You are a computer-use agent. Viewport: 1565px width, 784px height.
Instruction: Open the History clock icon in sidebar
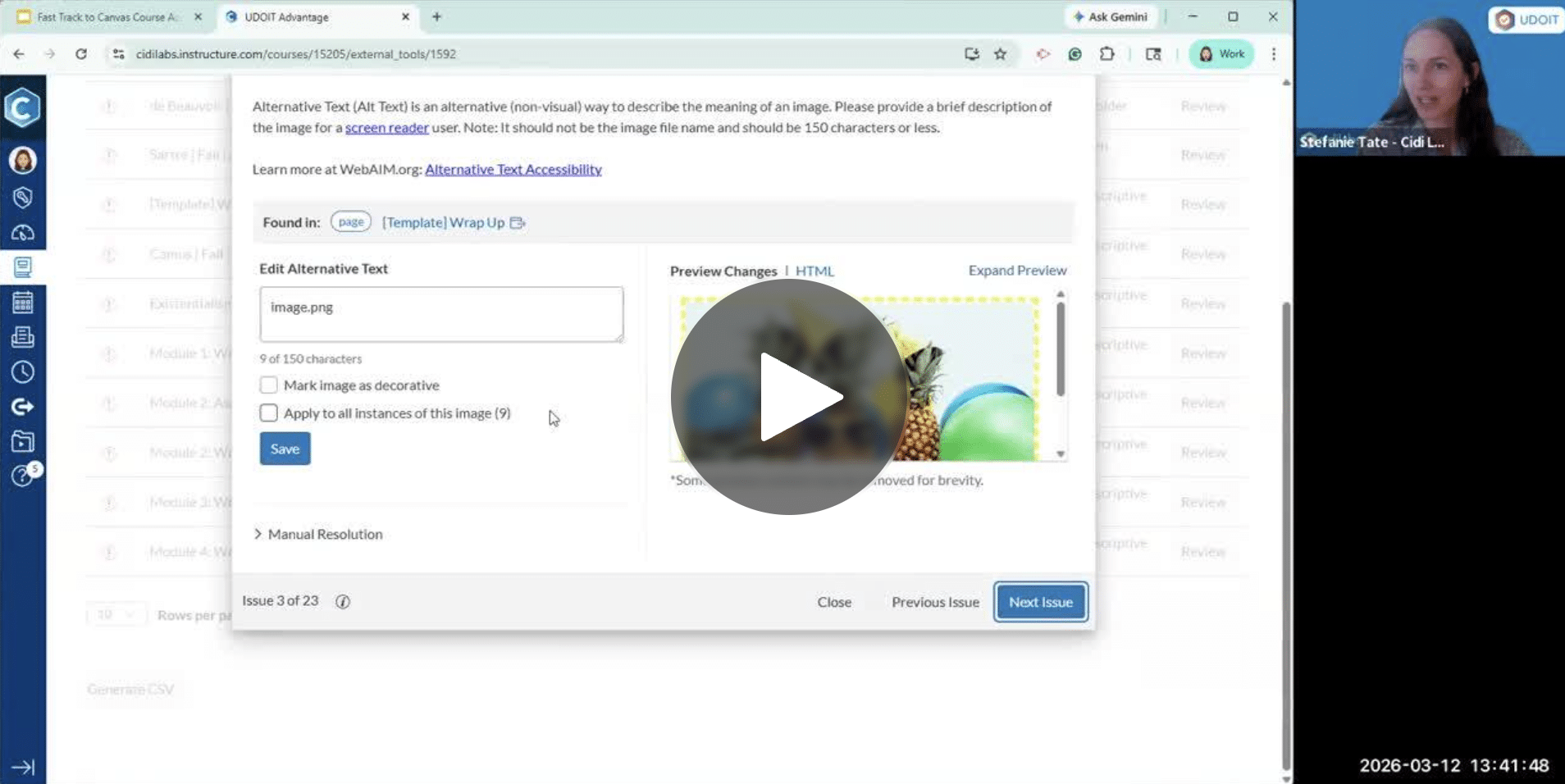tap(23, 372)
